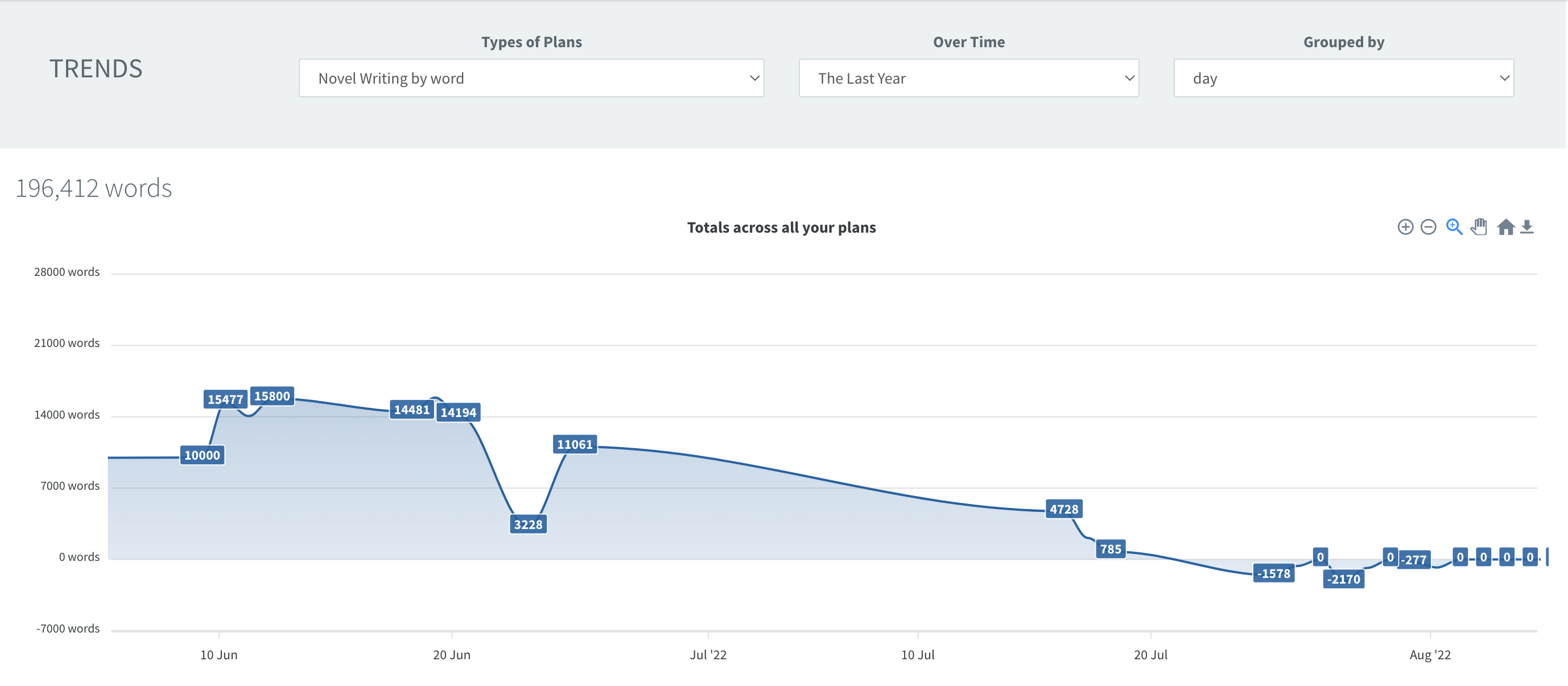The width and height of the screenshot is (1568, 686).
Task: Select the 785 data point label
Action: click(x=1111, y=549)
